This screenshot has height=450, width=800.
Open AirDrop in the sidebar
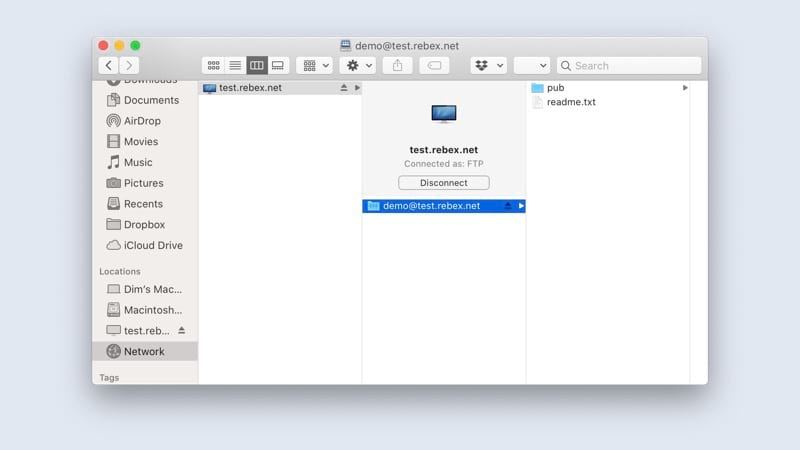145,121
